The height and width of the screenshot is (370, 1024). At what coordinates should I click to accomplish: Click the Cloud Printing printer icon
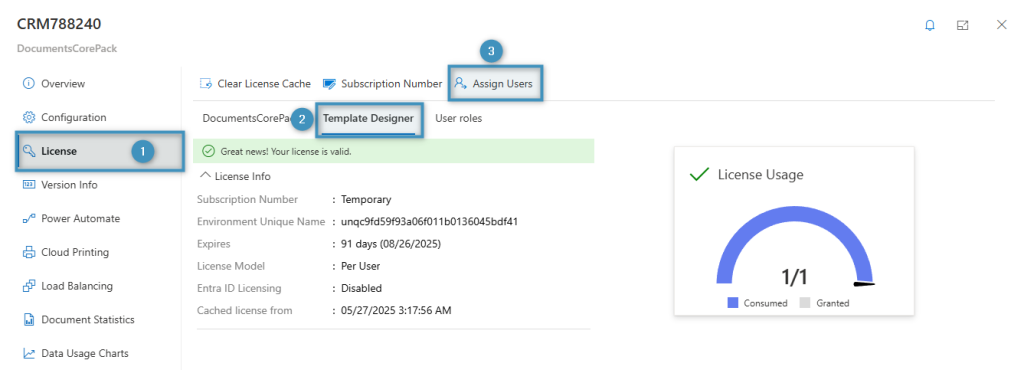coord(28,253)
